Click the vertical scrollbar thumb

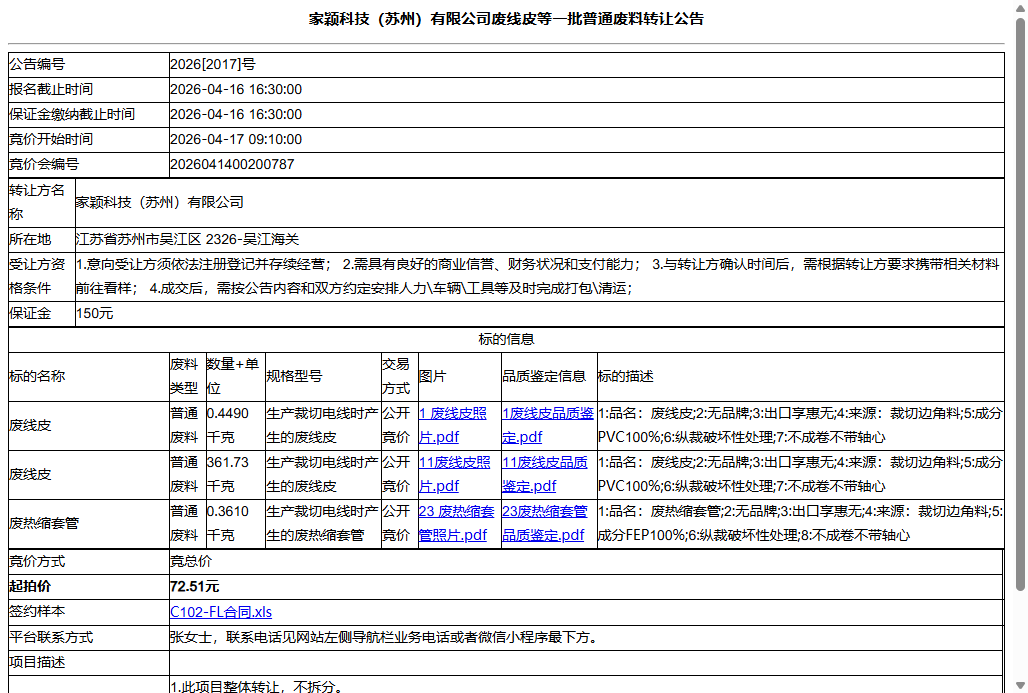click(x=1020, y=305)
